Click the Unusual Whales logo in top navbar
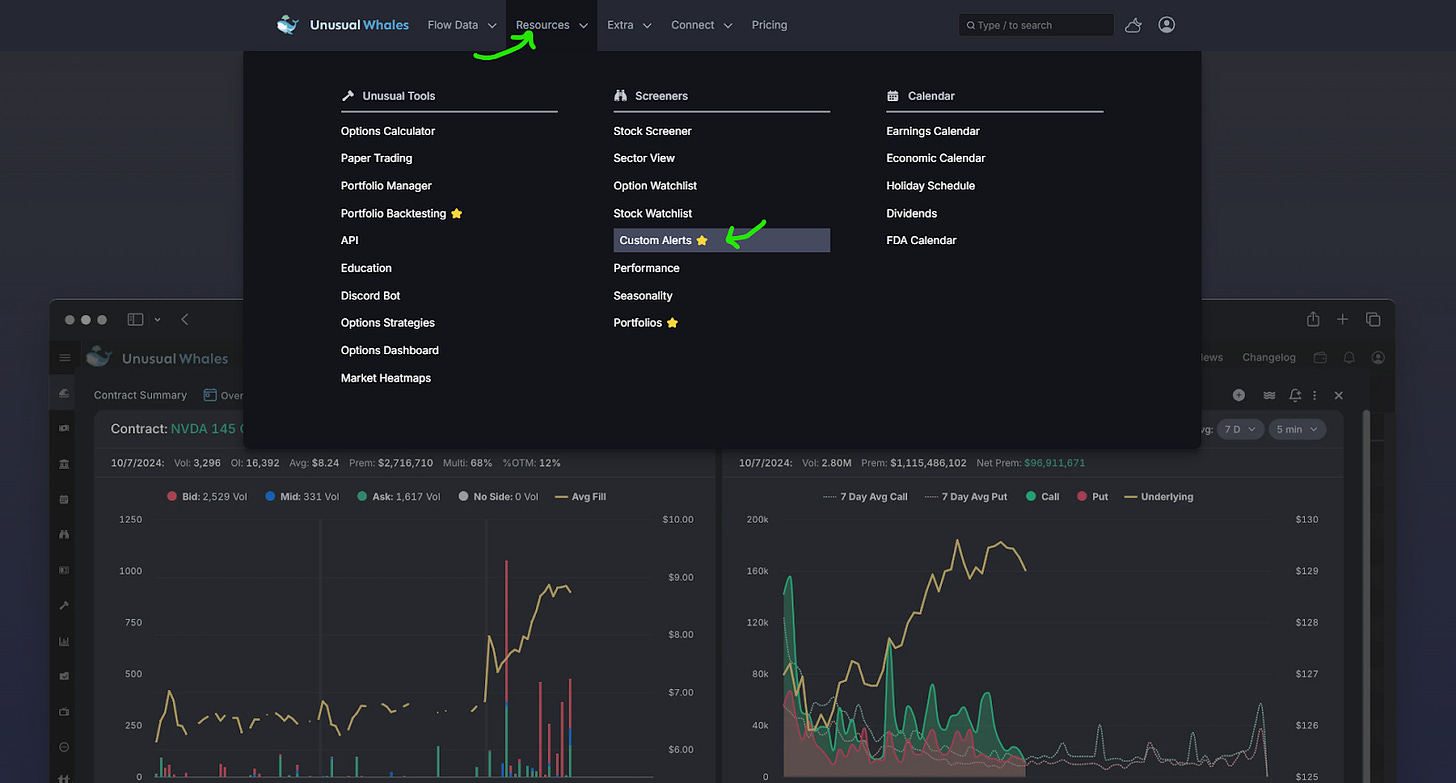This screenshot has height=783, width=1456. [343, 25]
